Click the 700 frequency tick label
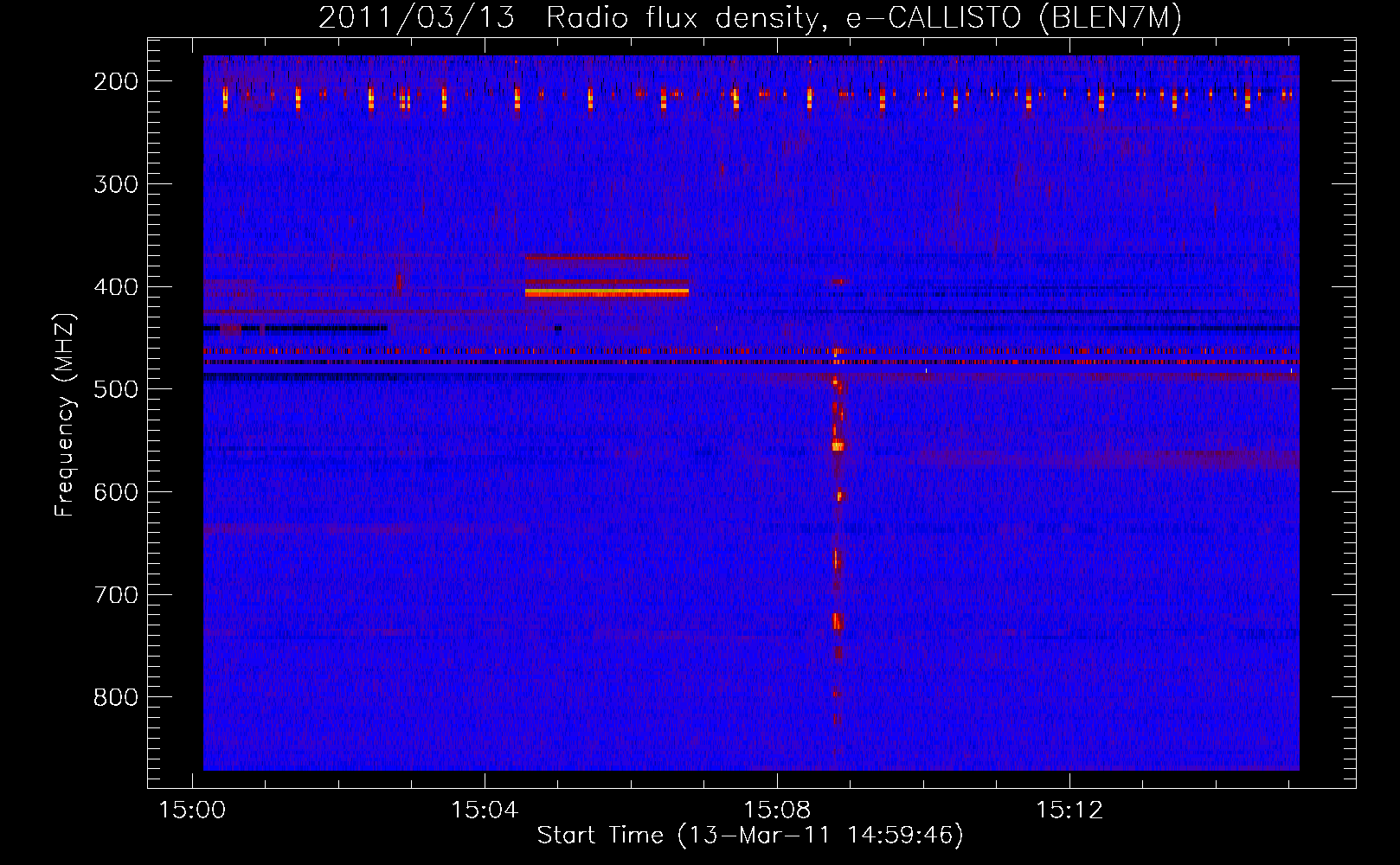This screenshot has width=1400, height=865. pos(115,595)
